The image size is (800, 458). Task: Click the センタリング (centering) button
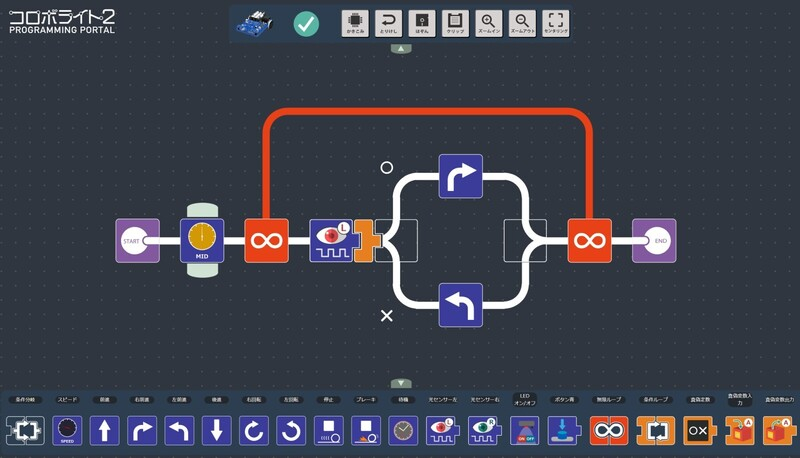[x=556, y=23]
